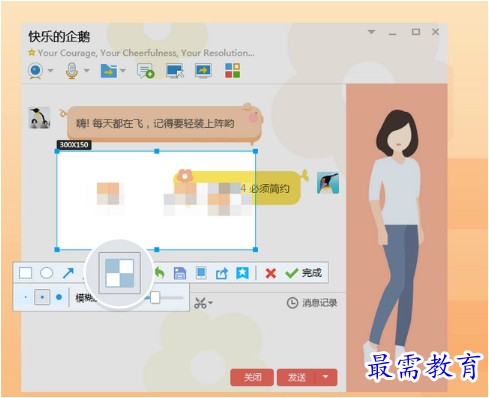This screenshot has height=398, width=489.
Task: Select the rectangle drawing tool
Action: click(26, 273)
